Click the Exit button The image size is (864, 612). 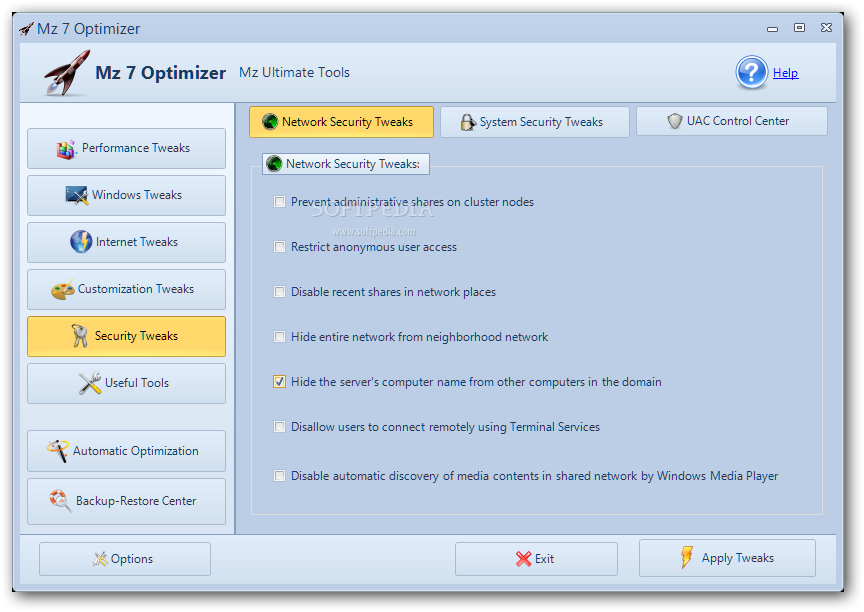pos(536,559)
